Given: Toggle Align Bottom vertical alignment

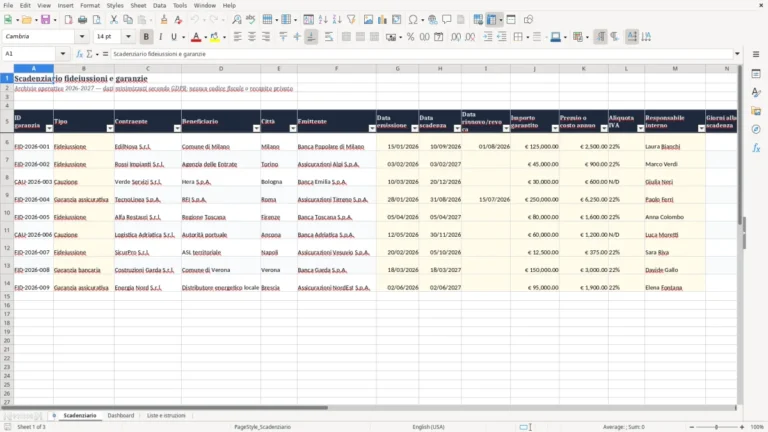Looking at the screenshot, I should (x=311, y=37).
